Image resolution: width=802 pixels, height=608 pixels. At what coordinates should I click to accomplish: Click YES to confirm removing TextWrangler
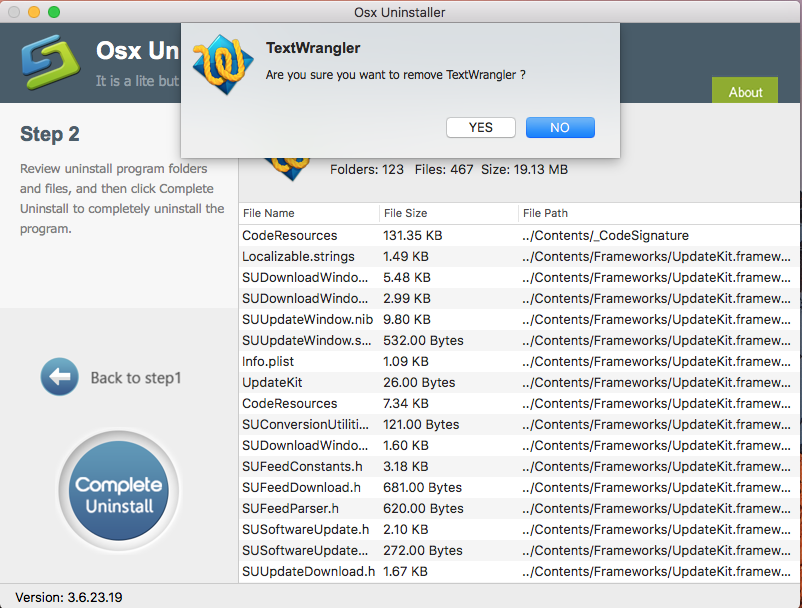click(x=480, y=127)
